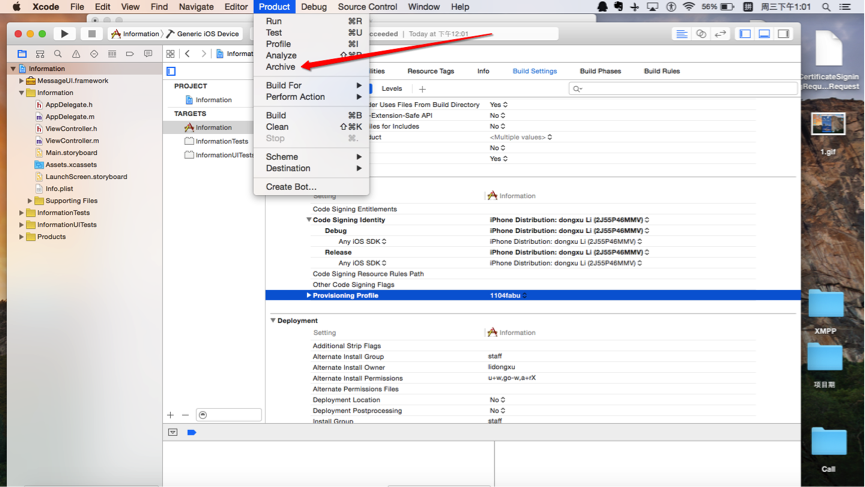This screenshot has width=865, height=487.
Task: Click the related items grid icon
Action: [x=170, y=53]
